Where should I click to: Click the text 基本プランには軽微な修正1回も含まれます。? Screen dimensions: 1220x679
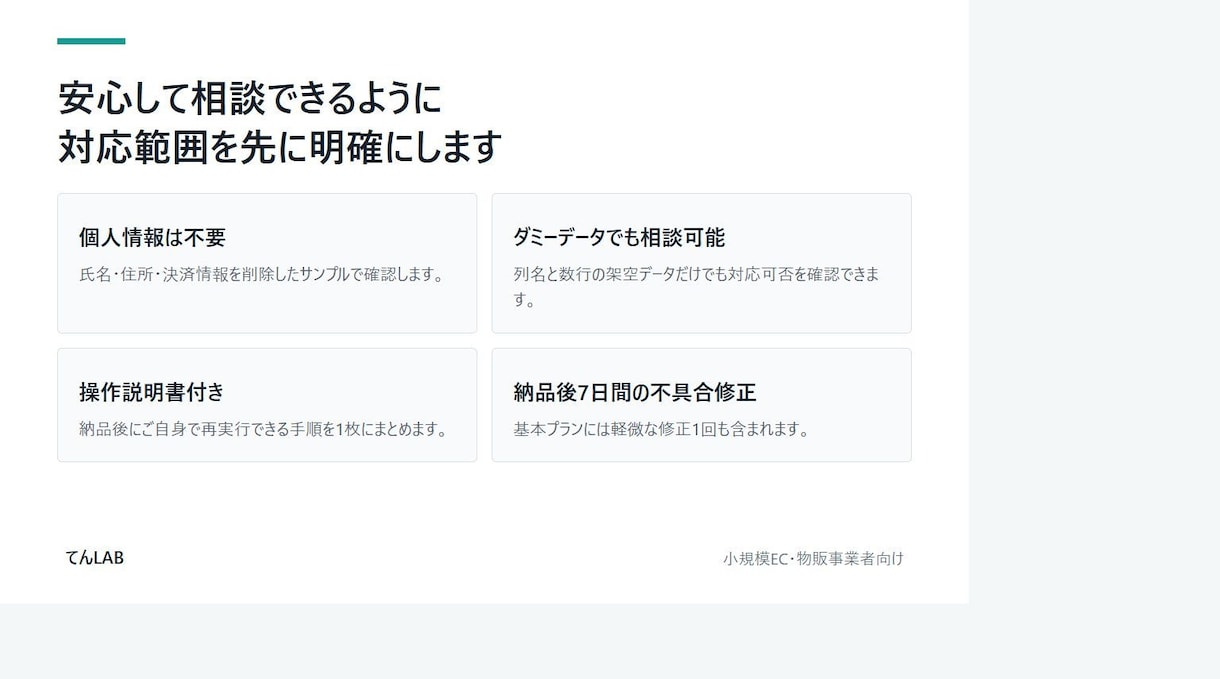click(661, 429)
